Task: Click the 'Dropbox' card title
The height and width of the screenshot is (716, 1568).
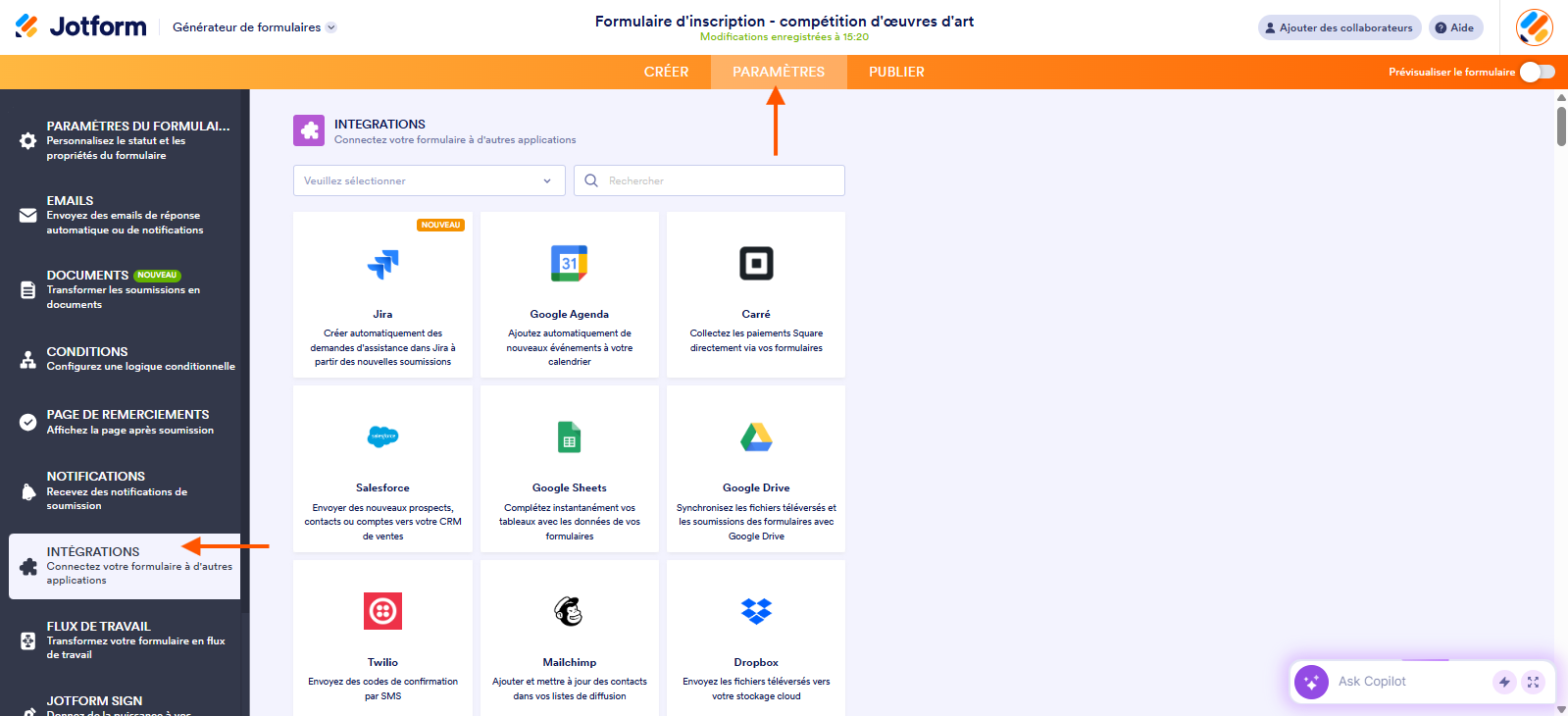Action: click(756, 662)
